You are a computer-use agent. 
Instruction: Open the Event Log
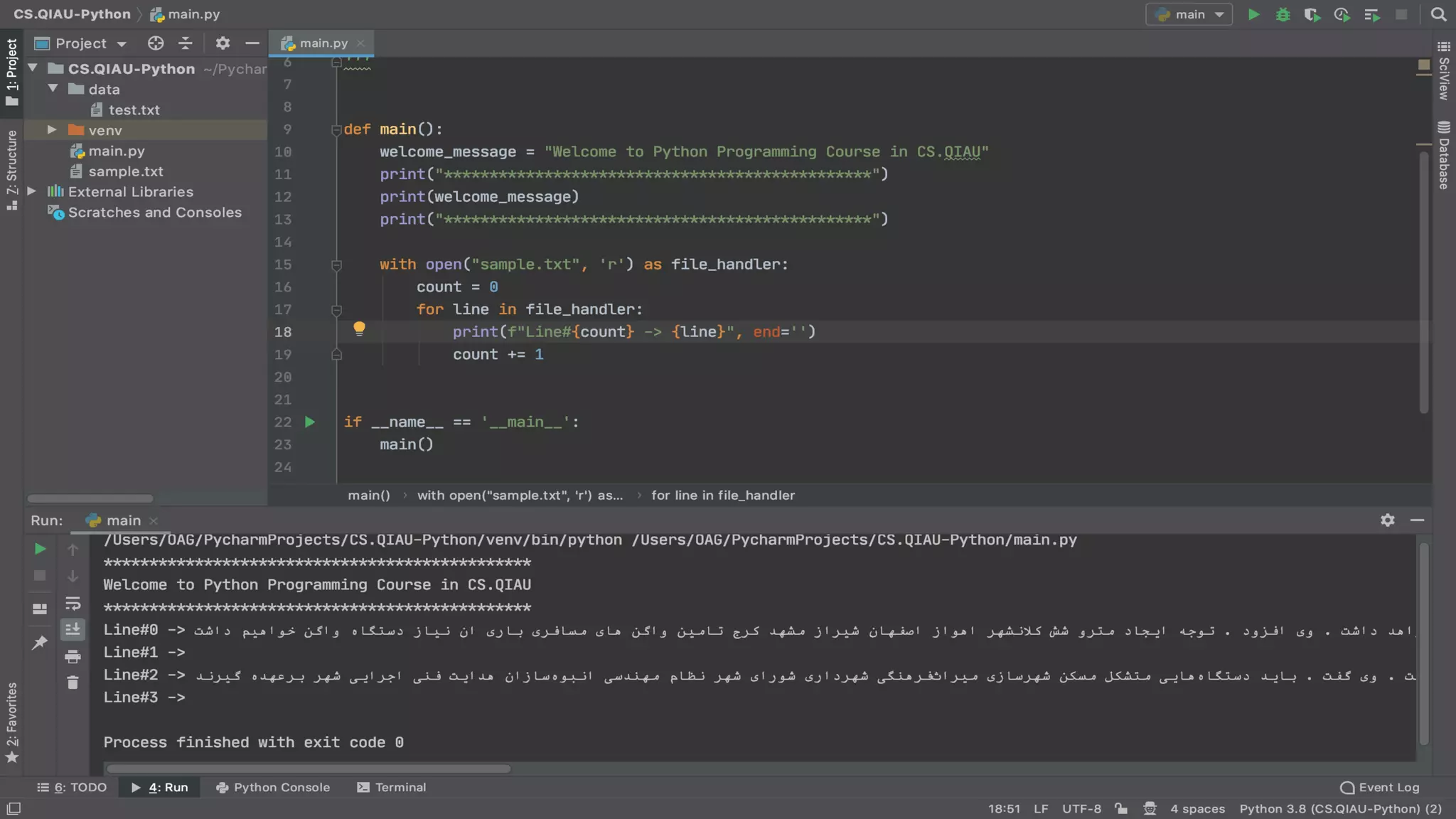(x=1380, y=787)
